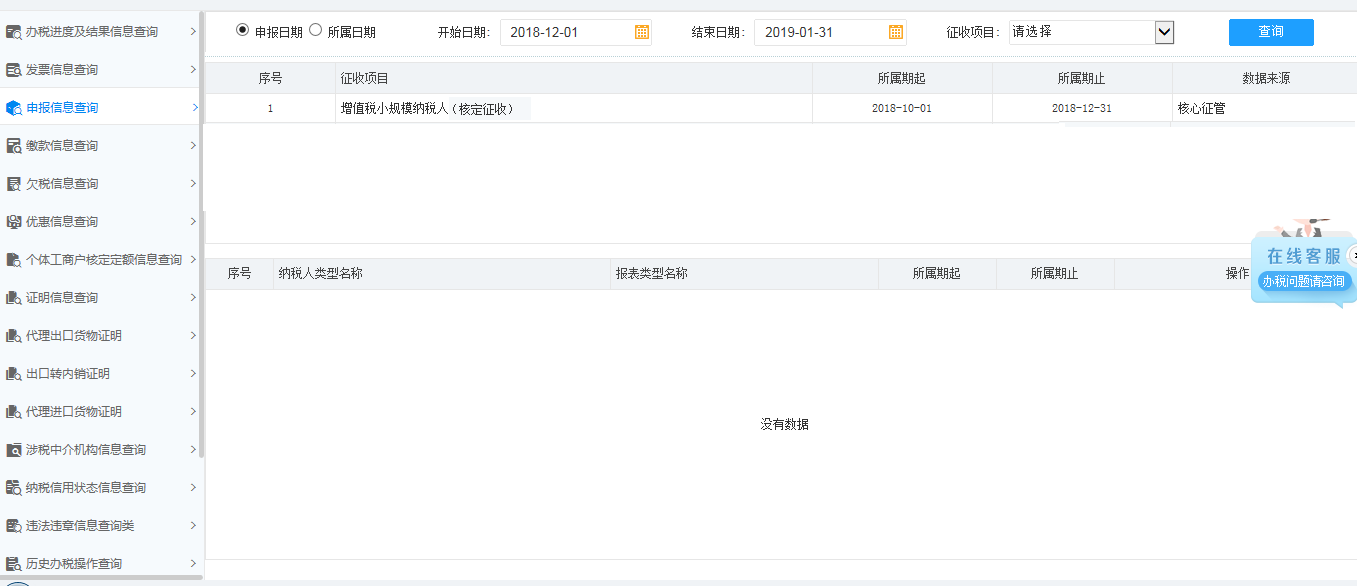Open the 代理出口货物证明 menu item
The width and height of the screenshot is (1357, 586).
[74, 336]
